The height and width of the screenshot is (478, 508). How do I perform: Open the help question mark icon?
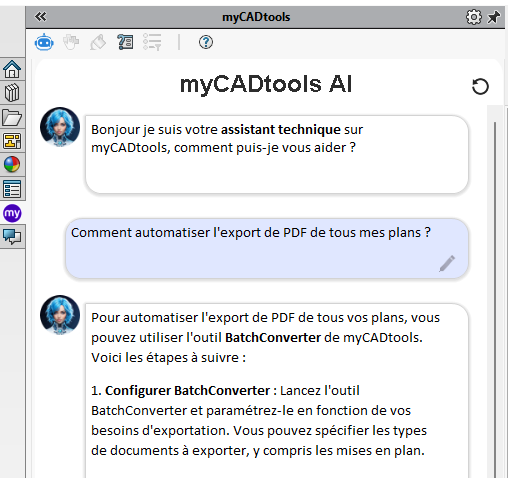click(x=206, y=42)
